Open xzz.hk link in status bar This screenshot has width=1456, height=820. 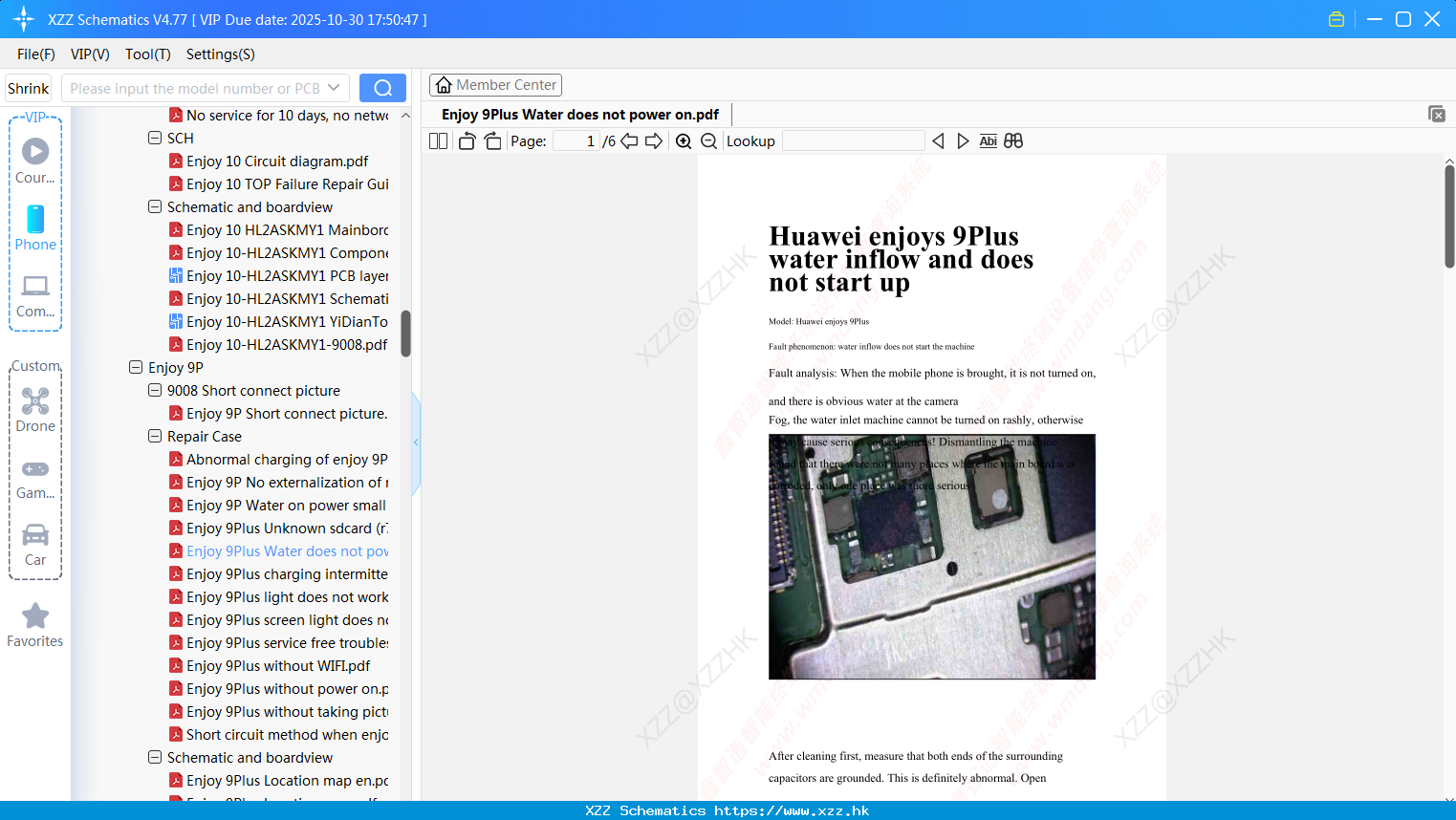click(792, 810)
